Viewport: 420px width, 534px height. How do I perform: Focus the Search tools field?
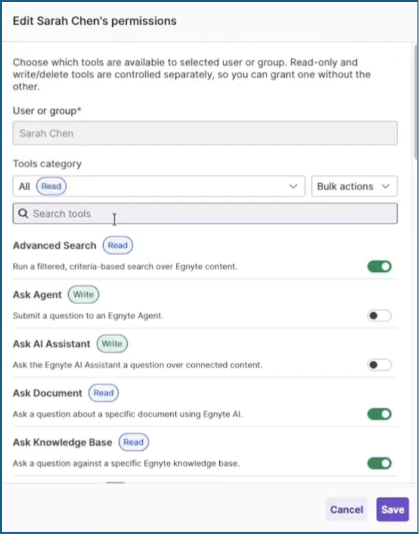click(205, 214)
